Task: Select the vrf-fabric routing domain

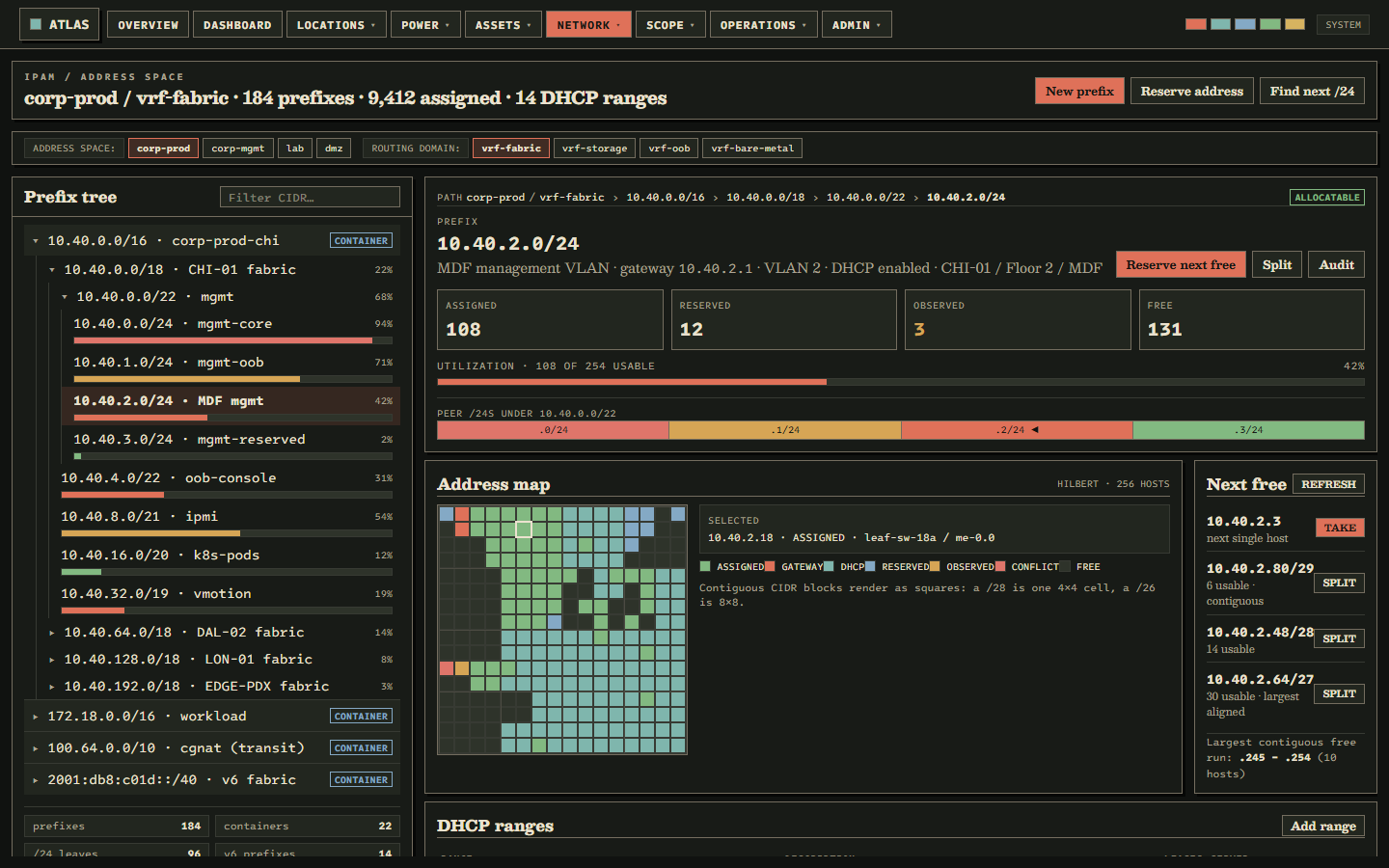Action: point(511,149)
